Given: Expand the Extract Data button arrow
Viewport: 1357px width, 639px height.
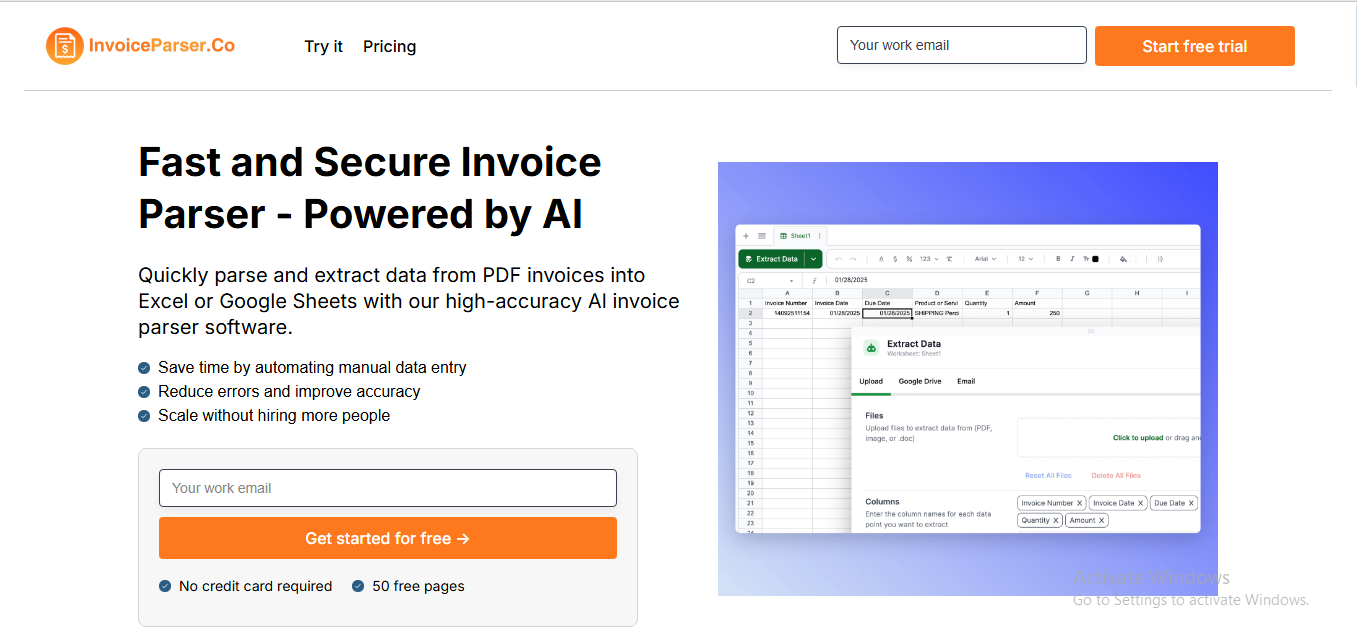Looking at the screenshot, I should click(x=814, y=259).
